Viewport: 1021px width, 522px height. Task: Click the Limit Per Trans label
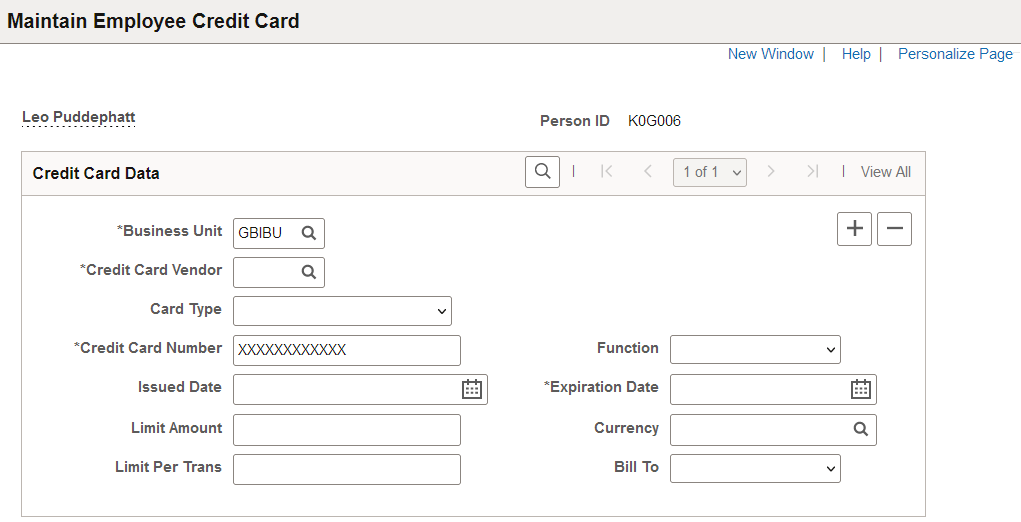pos(168,467)
